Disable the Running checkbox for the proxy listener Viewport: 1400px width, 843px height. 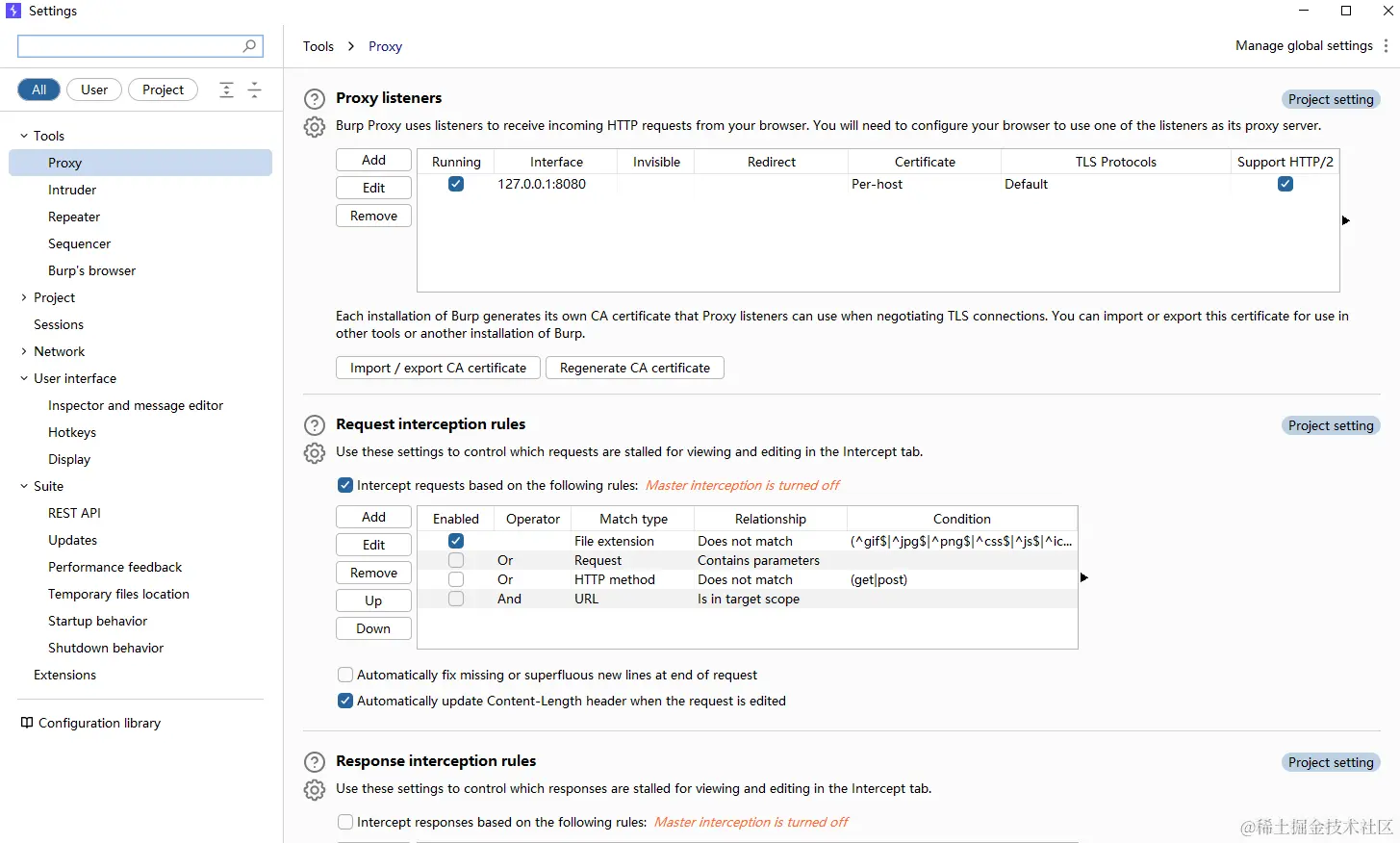(x=455, y=184)
